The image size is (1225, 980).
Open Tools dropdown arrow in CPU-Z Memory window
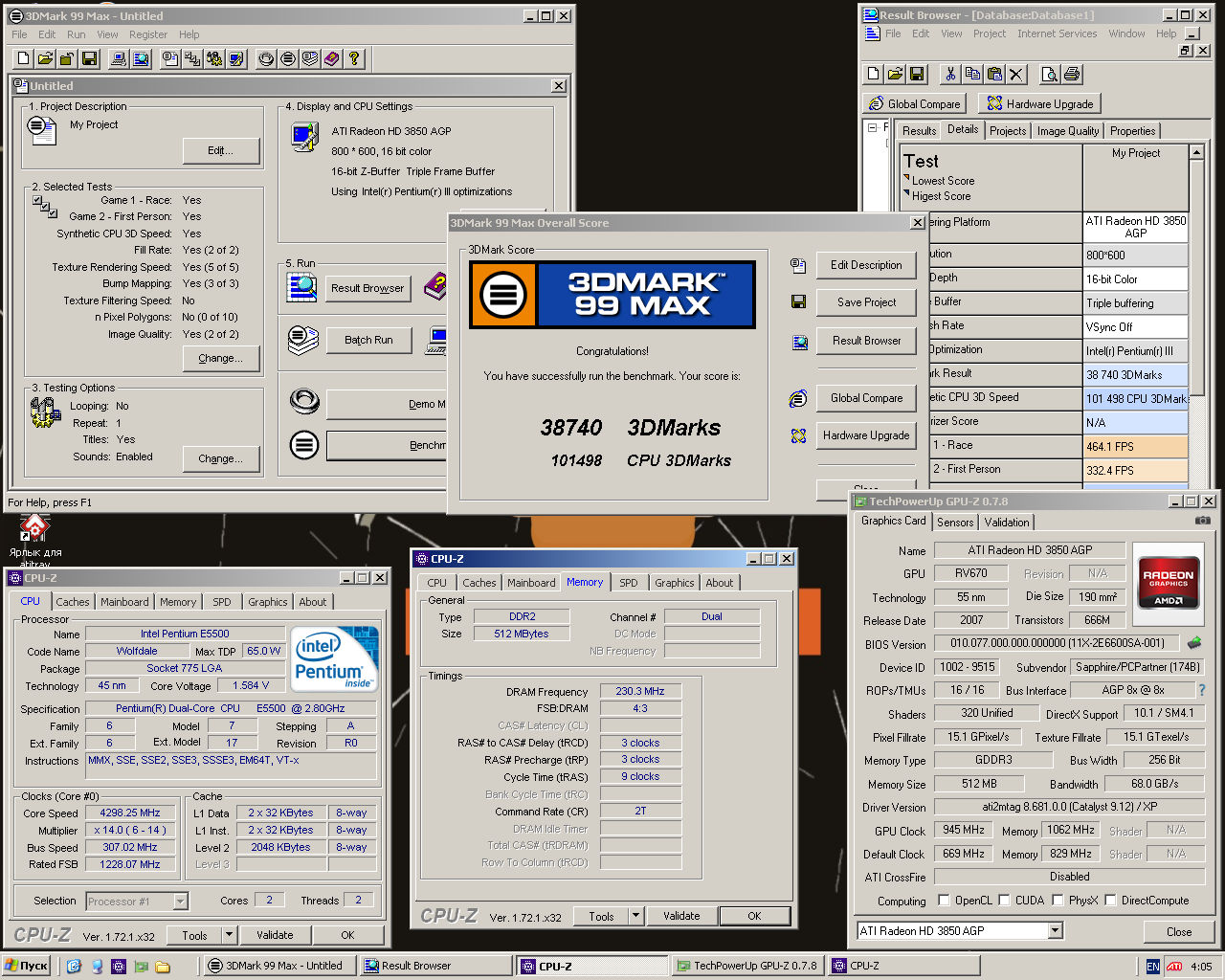(635, 916)
